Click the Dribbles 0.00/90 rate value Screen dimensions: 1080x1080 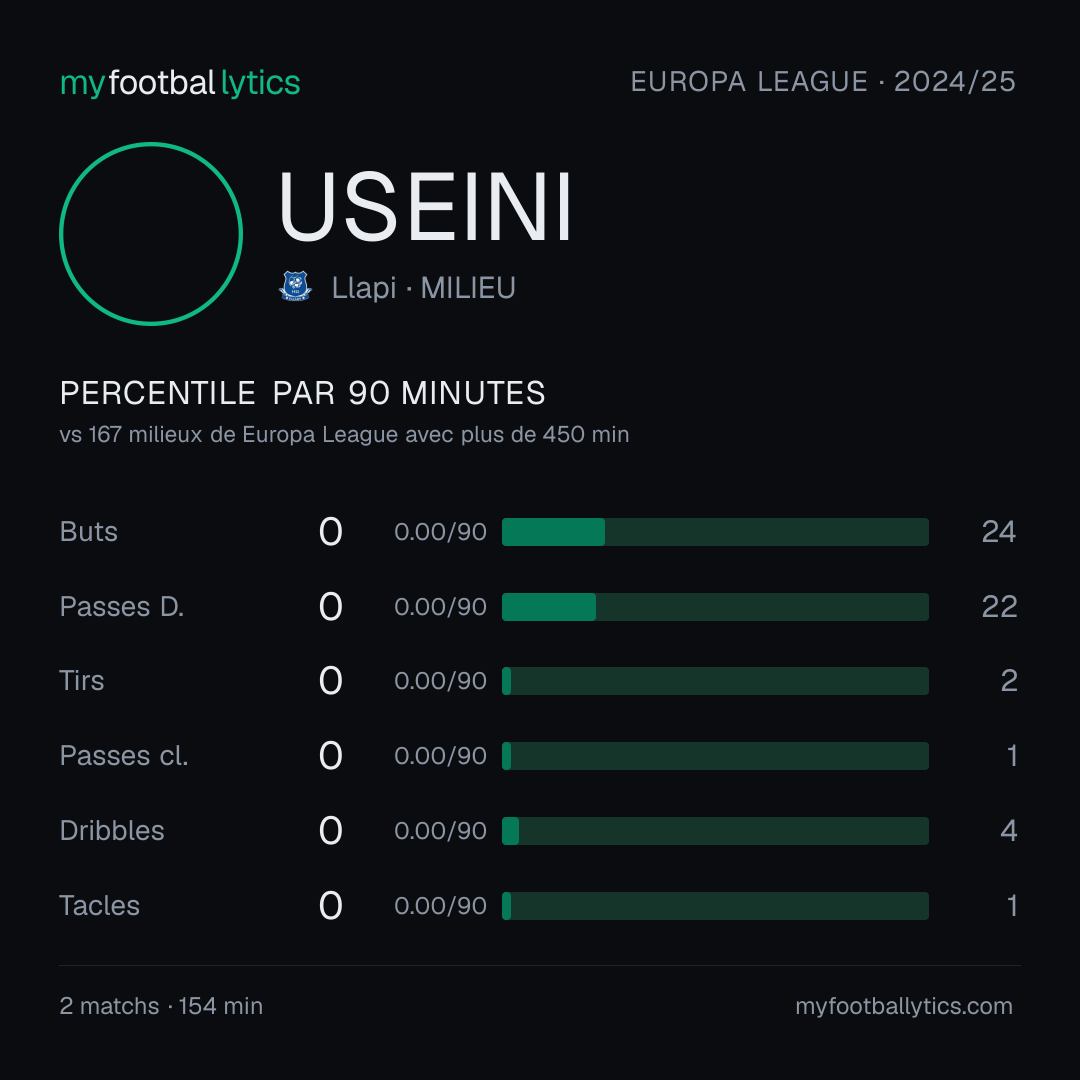(440, 831)
